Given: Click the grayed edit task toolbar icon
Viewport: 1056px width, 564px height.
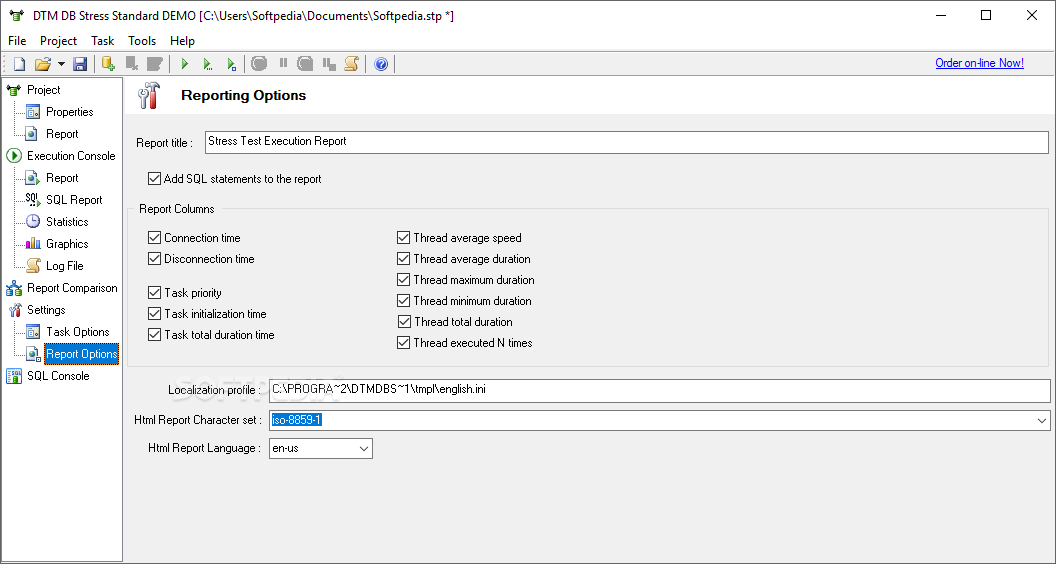Looking at the screenshot, I should 155,64.
